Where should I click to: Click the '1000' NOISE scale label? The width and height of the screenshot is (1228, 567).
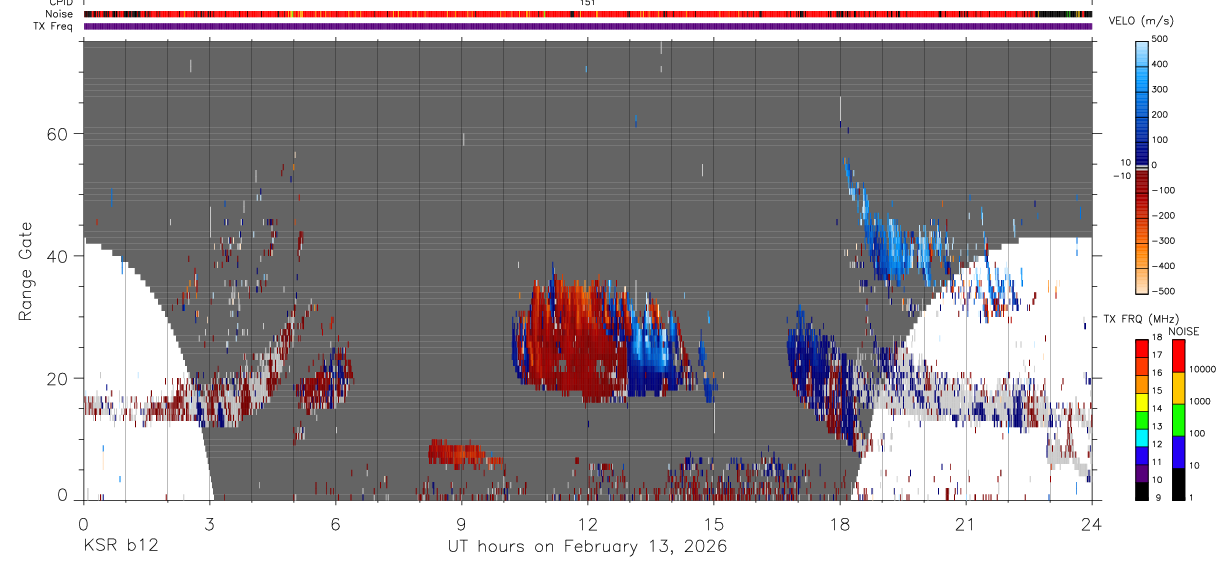[x=1200, y=401]
